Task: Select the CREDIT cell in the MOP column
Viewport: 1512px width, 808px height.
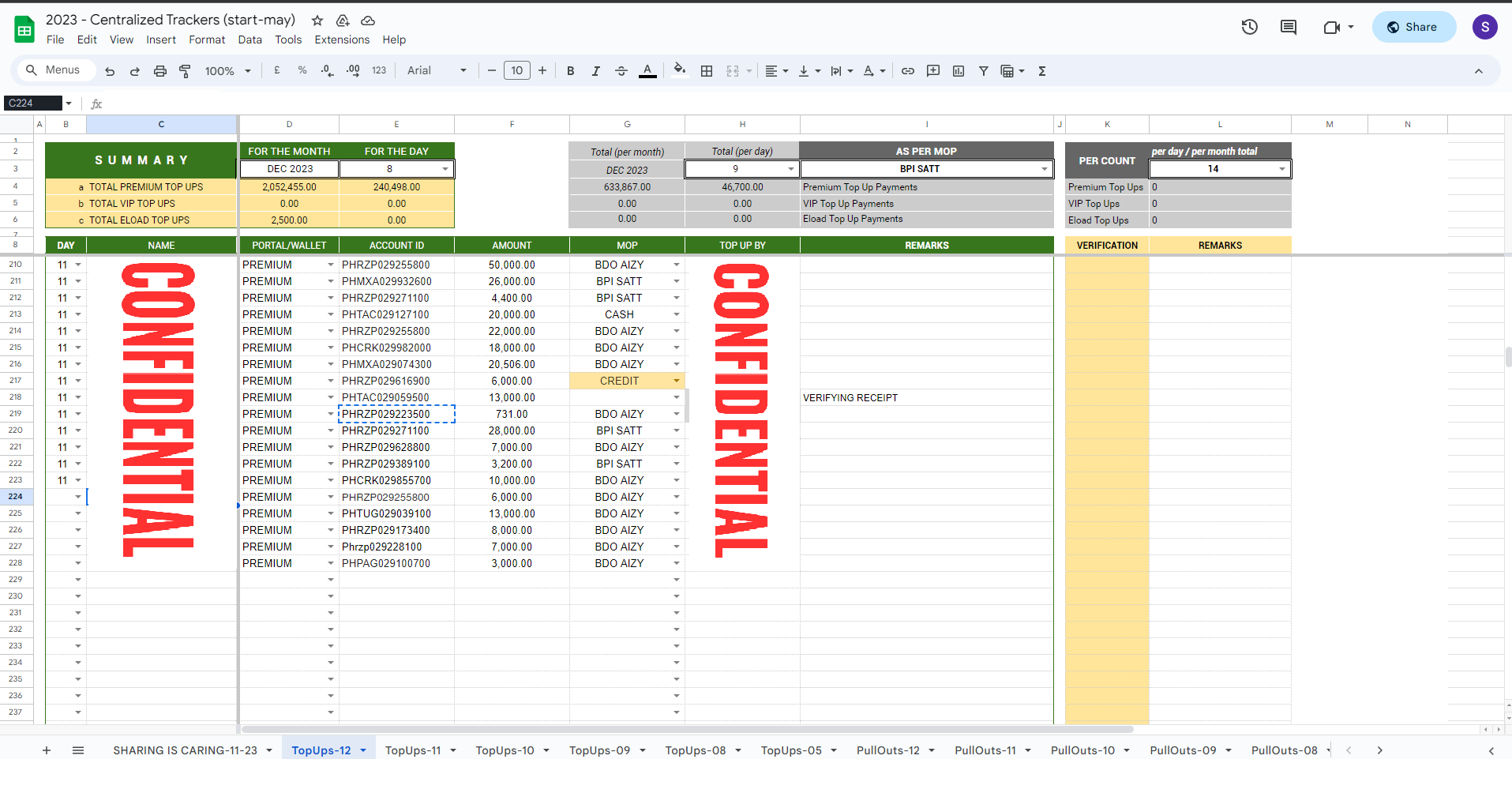Action: pyautogui.click(x=627, y=381)
